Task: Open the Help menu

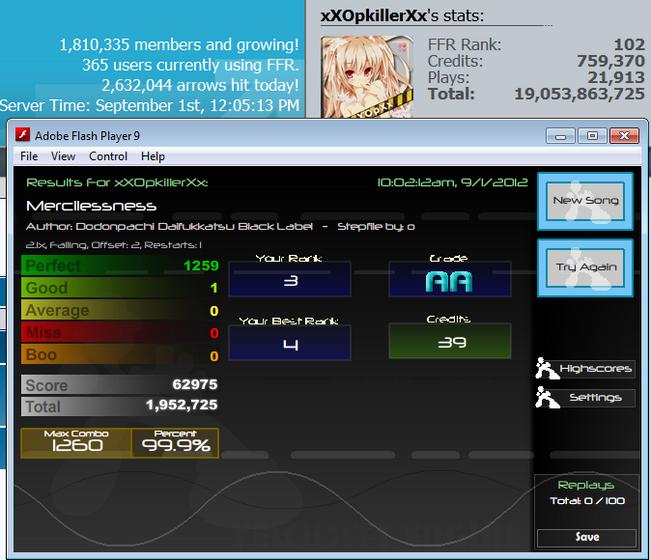Action: click(x=153, y=157)
